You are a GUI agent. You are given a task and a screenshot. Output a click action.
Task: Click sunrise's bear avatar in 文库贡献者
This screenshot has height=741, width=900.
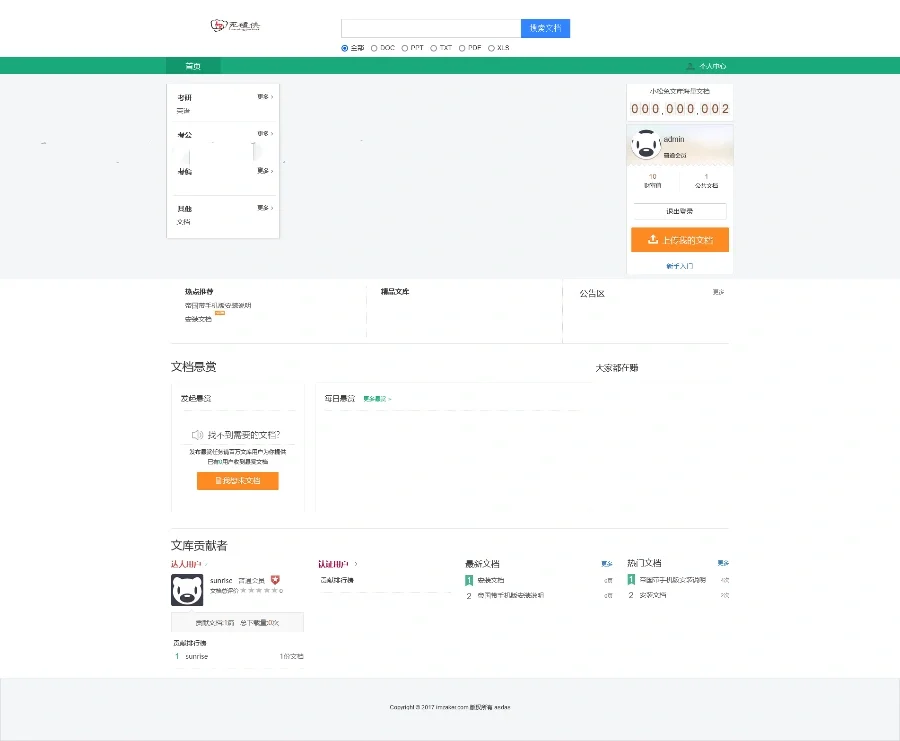[x=187, y=590]
